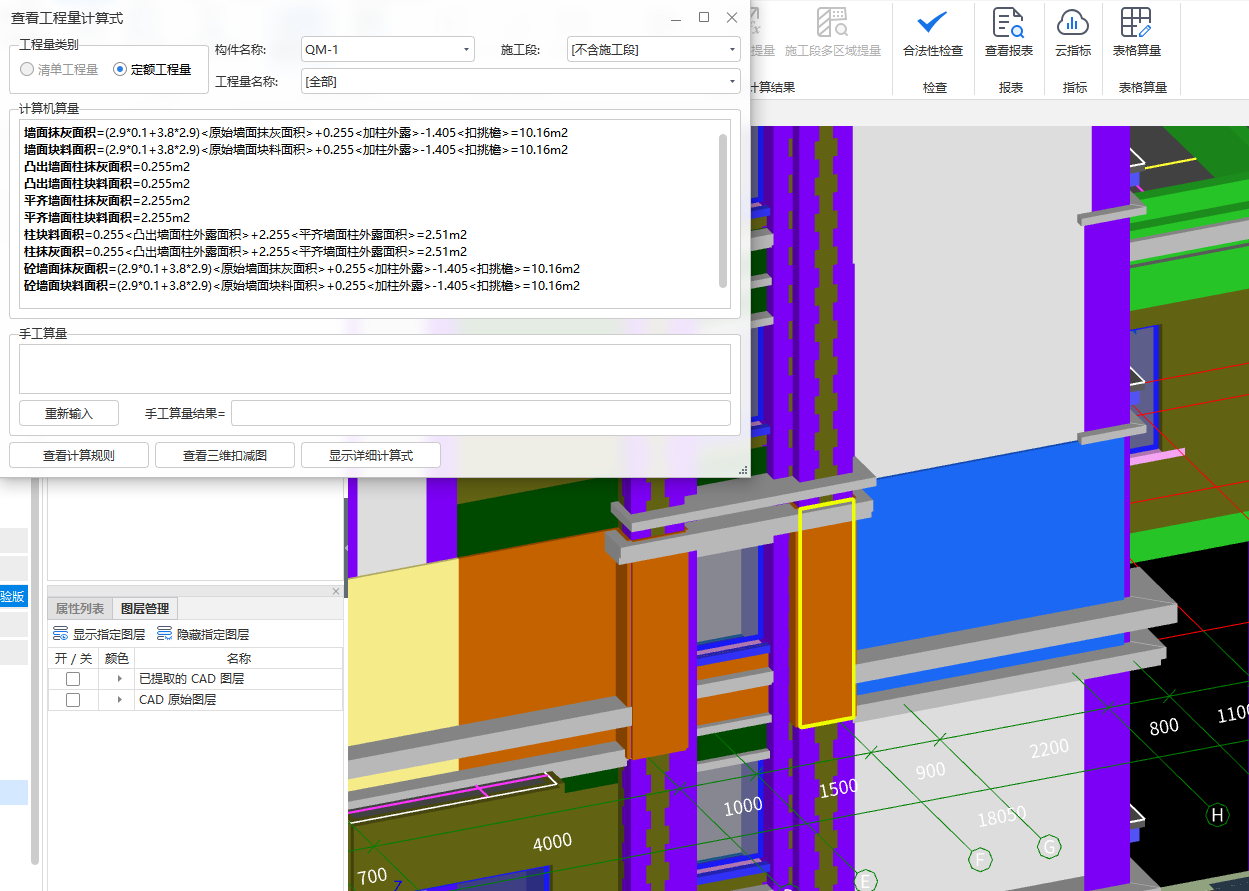The height and width of the screenshot is (891, 1249).
Task: Select the yellow-outlined orange wall panel
Action: click(x=826, y=612)
